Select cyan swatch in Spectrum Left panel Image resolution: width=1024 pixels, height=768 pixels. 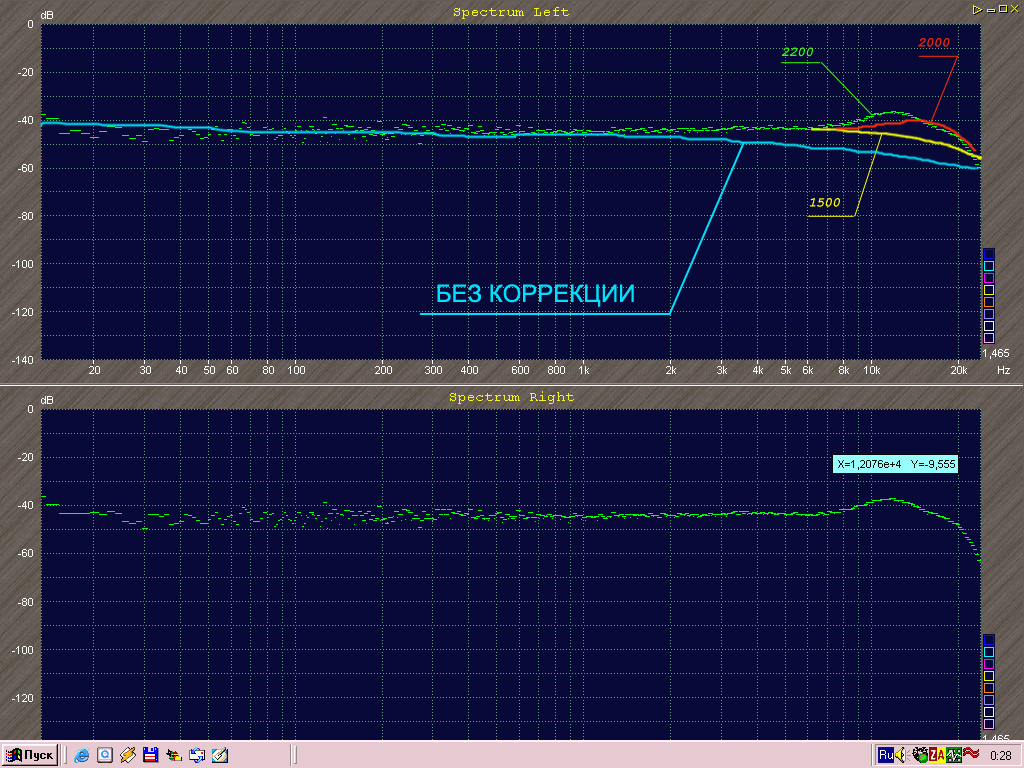[989, 266]
